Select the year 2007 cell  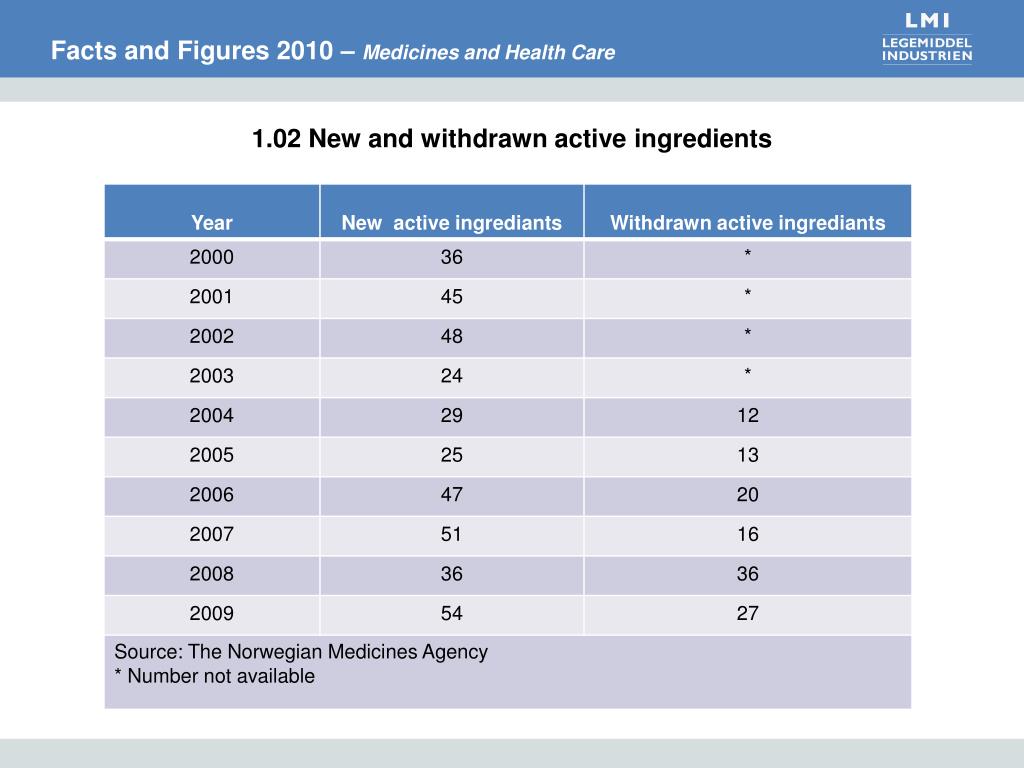[x=212, y=534]
